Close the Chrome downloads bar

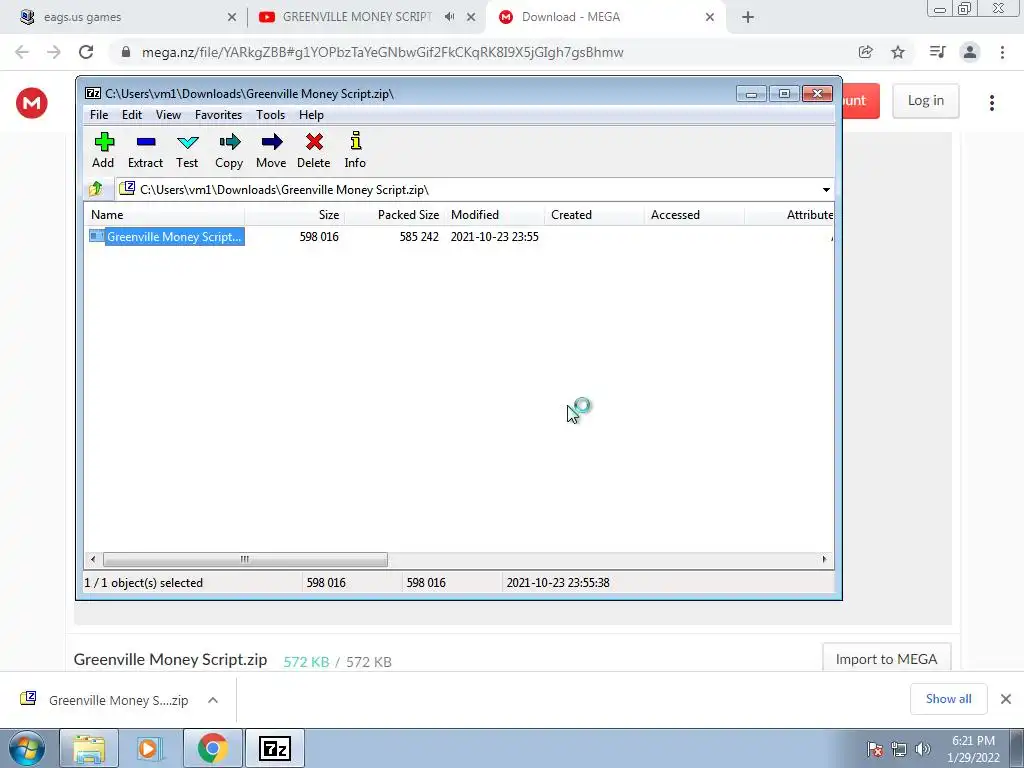point(1006,699)
